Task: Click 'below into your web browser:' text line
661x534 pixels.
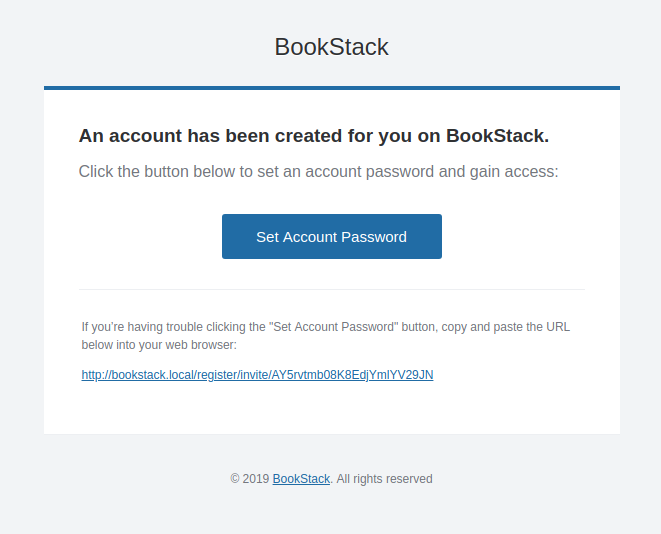Action: coord(159,345)
